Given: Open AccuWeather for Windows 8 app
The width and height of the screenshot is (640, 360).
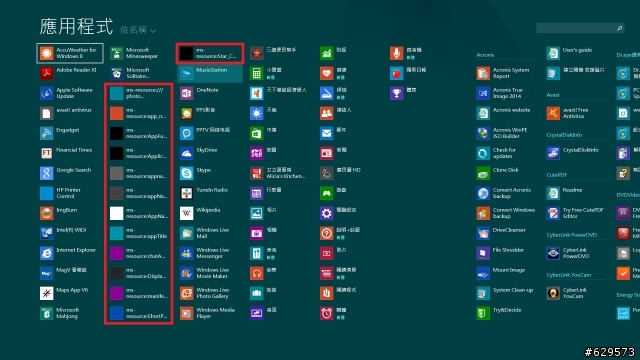Looking at the screenshot, I should pyautogui.click(x=70, y=53).
